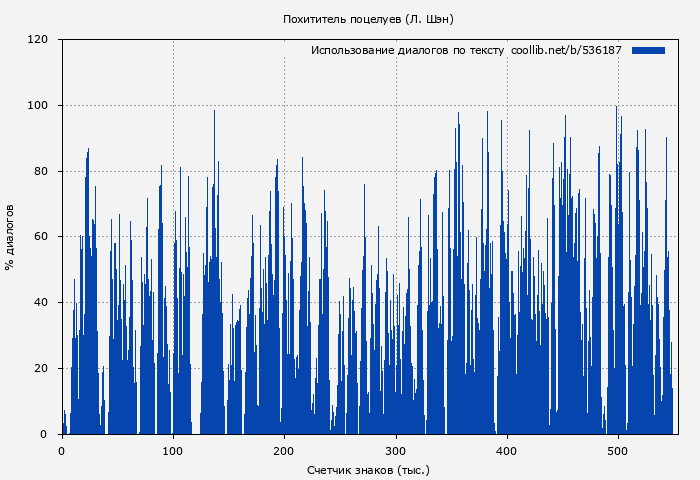Viewport: 700px width, 480px height.
Task: Click the 40 tick on y-axis
Action: pos(41,303)
